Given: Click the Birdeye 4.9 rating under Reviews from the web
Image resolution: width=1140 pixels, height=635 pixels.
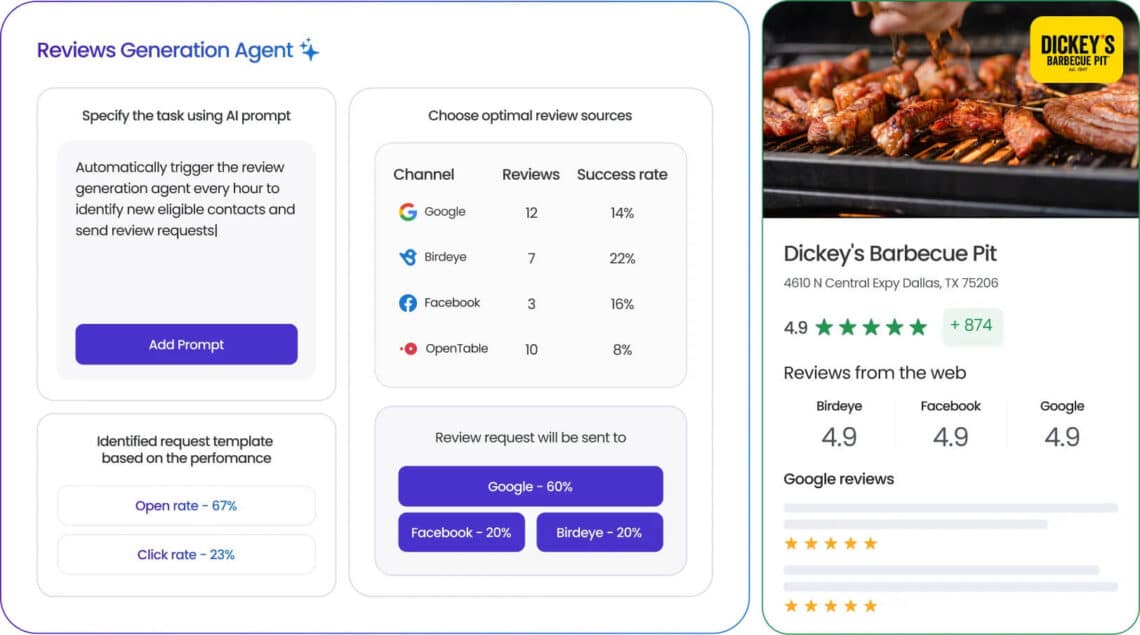Looking at the screenshot, I should coord(840,437).
